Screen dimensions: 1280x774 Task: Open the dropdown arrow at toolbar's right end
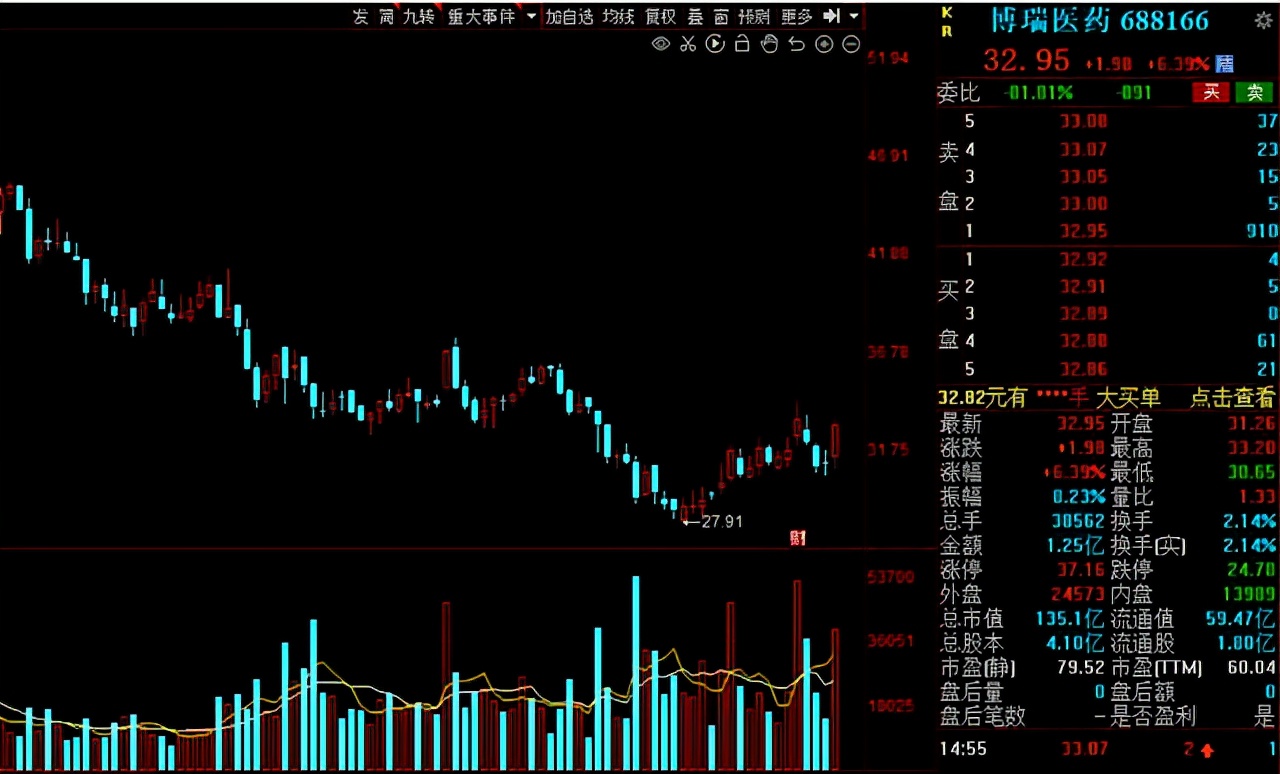click(853, 16)
